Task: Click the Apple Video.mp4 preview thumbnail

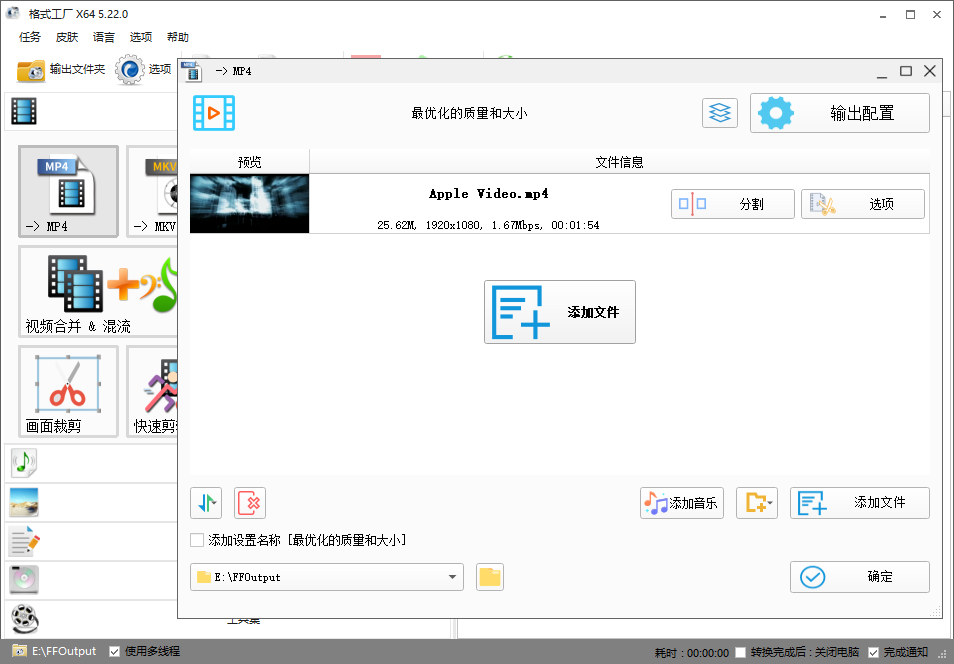Action: click(249, 204)
